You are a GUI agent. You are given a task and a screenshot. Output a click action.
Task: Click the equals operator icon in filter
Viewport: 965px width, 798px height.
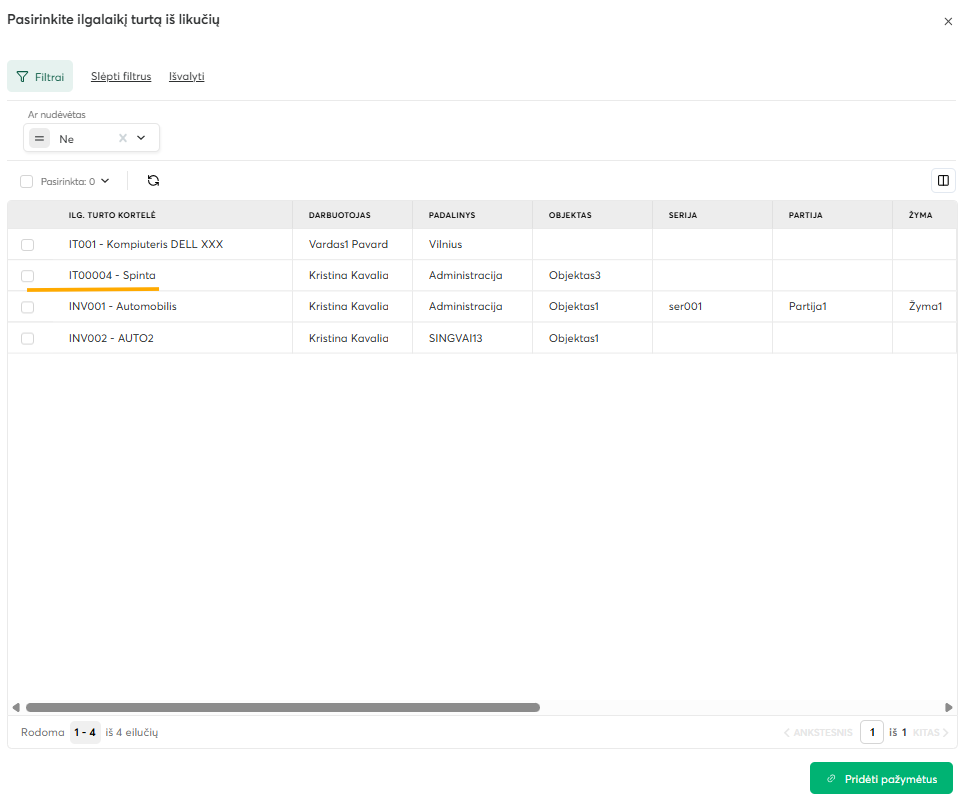39,138
